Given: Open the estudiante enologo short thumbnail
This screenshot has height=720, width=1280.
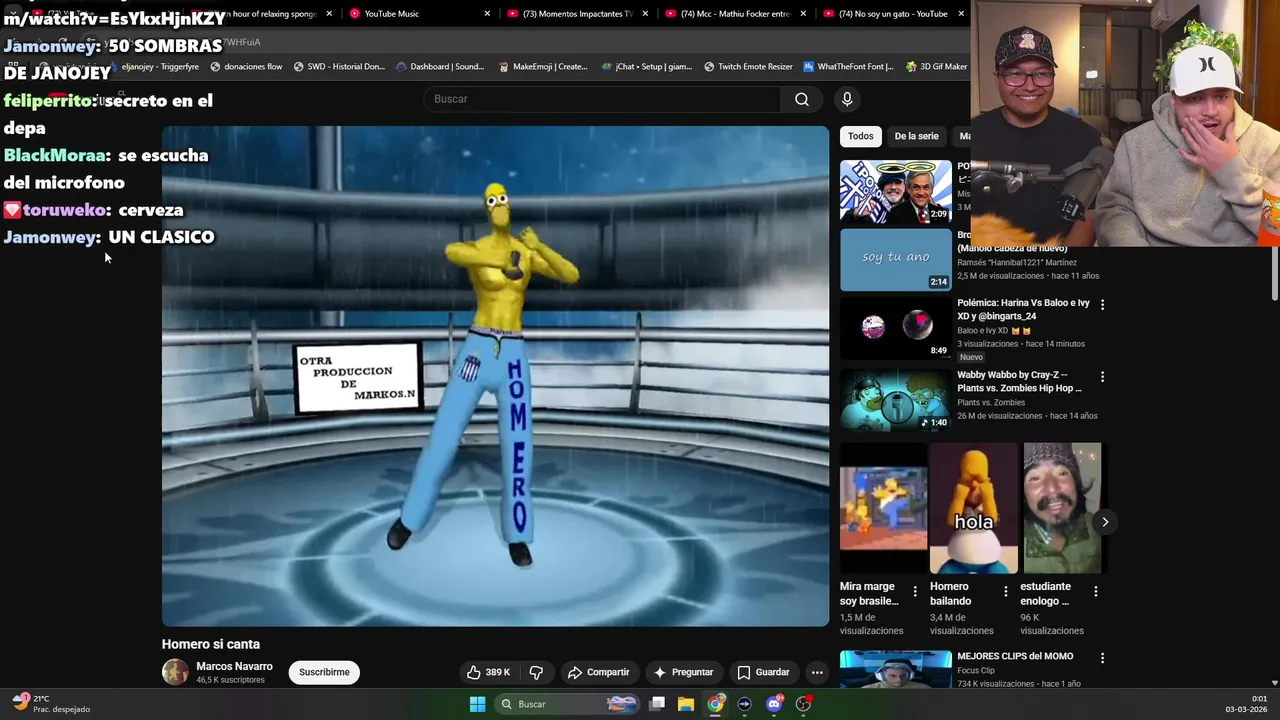Looking at the screenshot, I should pyautogui.click(x=1062, y=508).
